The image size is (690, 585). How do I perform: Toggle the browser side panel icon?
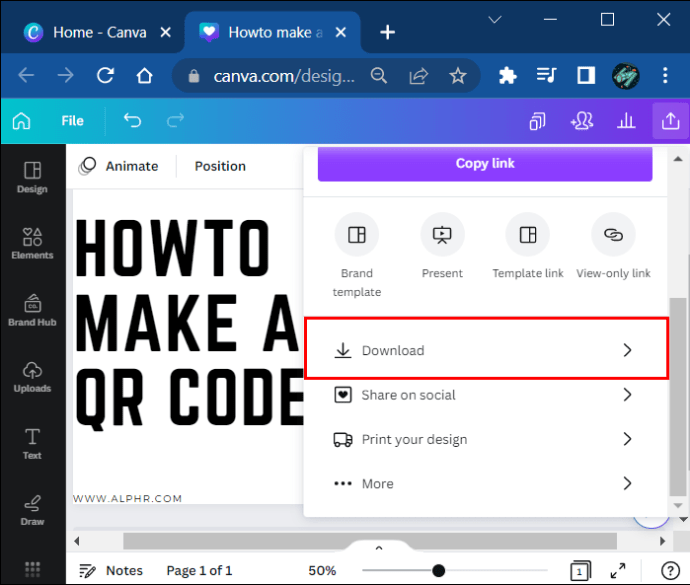tap(586, 76)
